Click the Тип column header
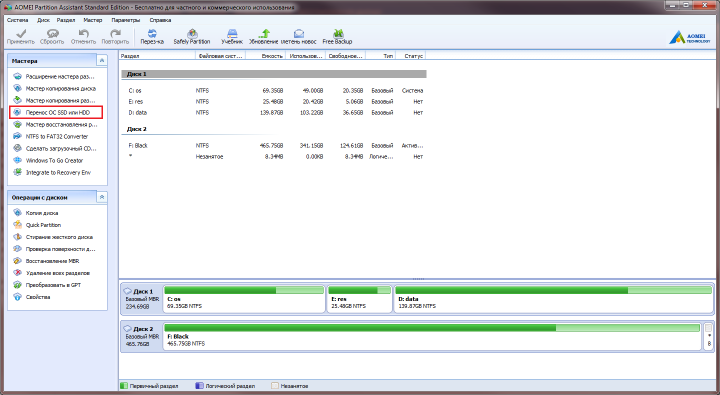 point(381,56)
